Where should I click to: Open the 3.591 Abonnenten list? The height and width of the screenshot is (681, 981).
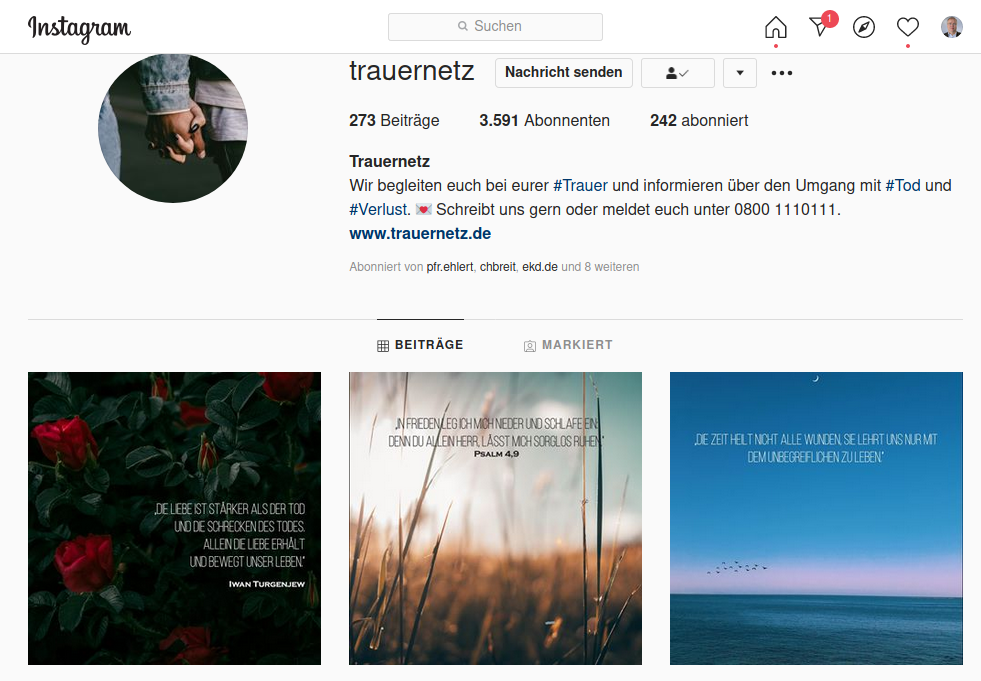point(544,120)
